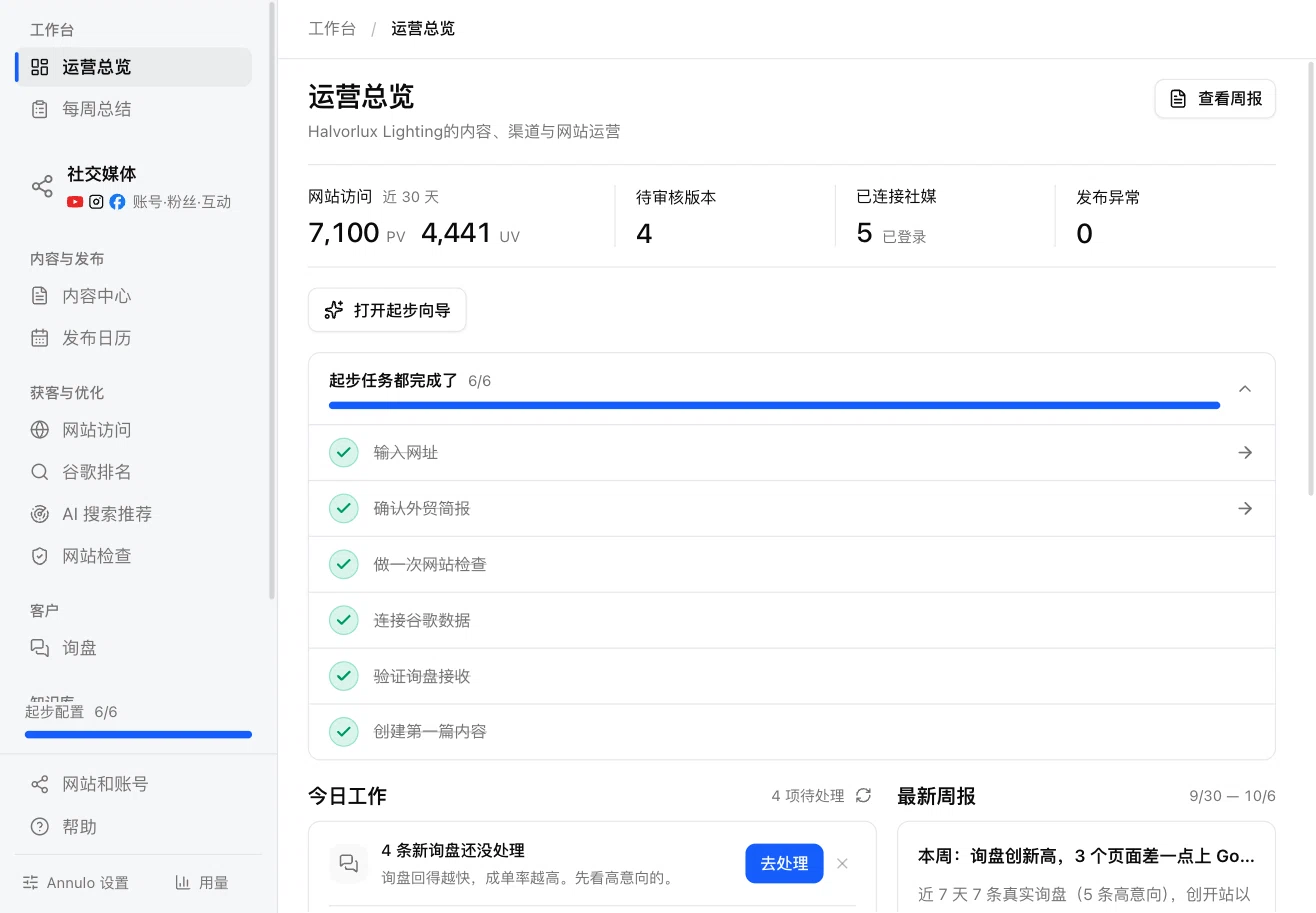The height and width of the screenshot is (913, 1316).
Task: Collapse the 起步任务都完成了 panel
Action: coord(1245,389)
